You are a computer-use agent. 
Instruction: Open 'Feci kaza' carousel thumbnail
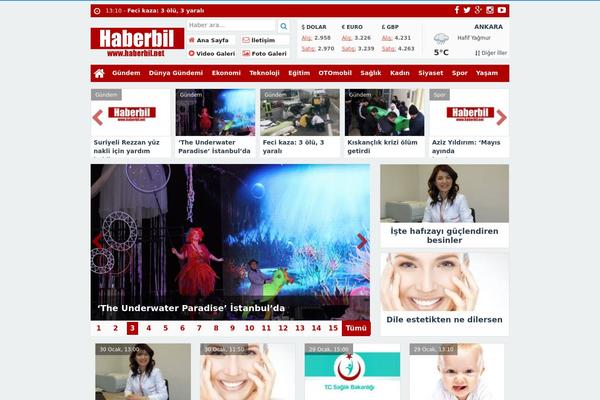(x=300, y=113)
